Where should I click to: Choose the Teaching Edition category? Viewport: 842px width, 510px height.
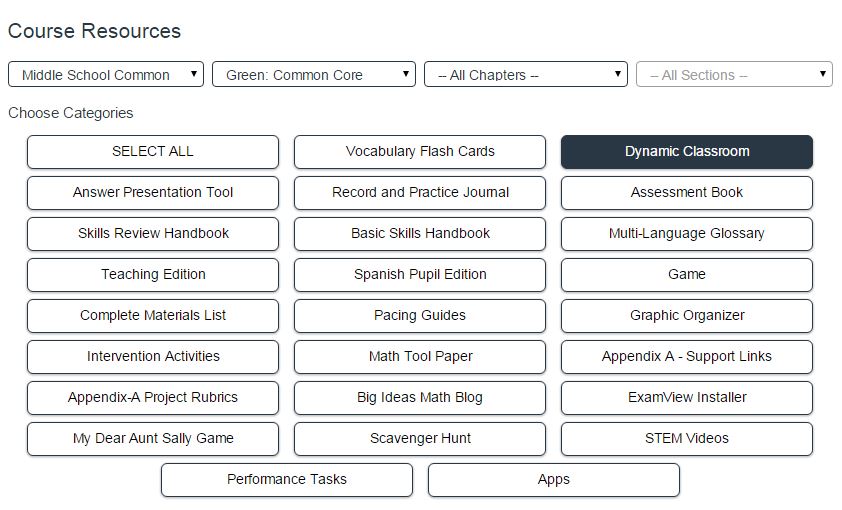tap(153, 275)
